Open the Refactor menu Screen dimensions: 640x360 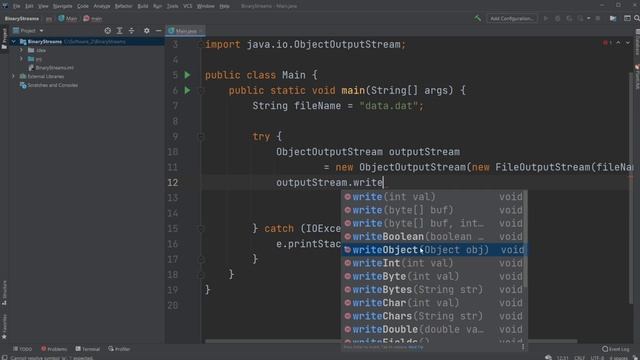123,6
